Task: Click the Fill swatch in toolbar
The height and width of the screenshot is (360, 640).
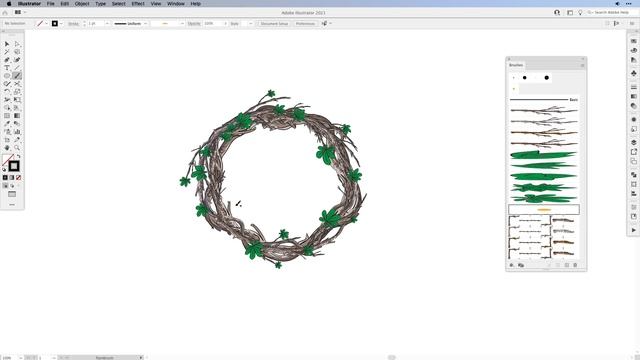Action: (7, 160)
